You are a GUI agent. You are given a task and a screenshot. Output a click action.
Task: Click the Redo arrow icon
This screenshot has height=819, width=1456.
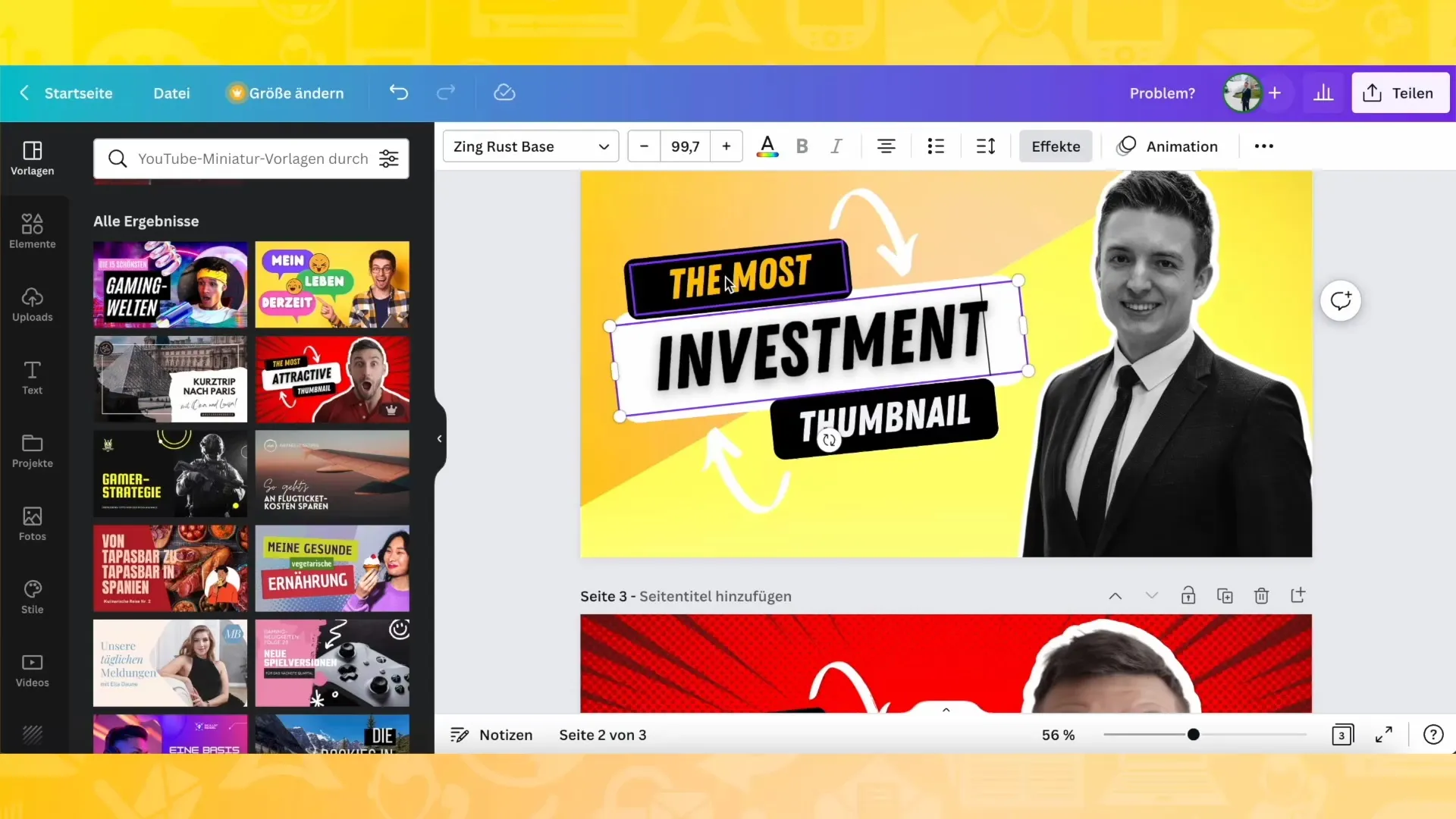coord(446,93)
